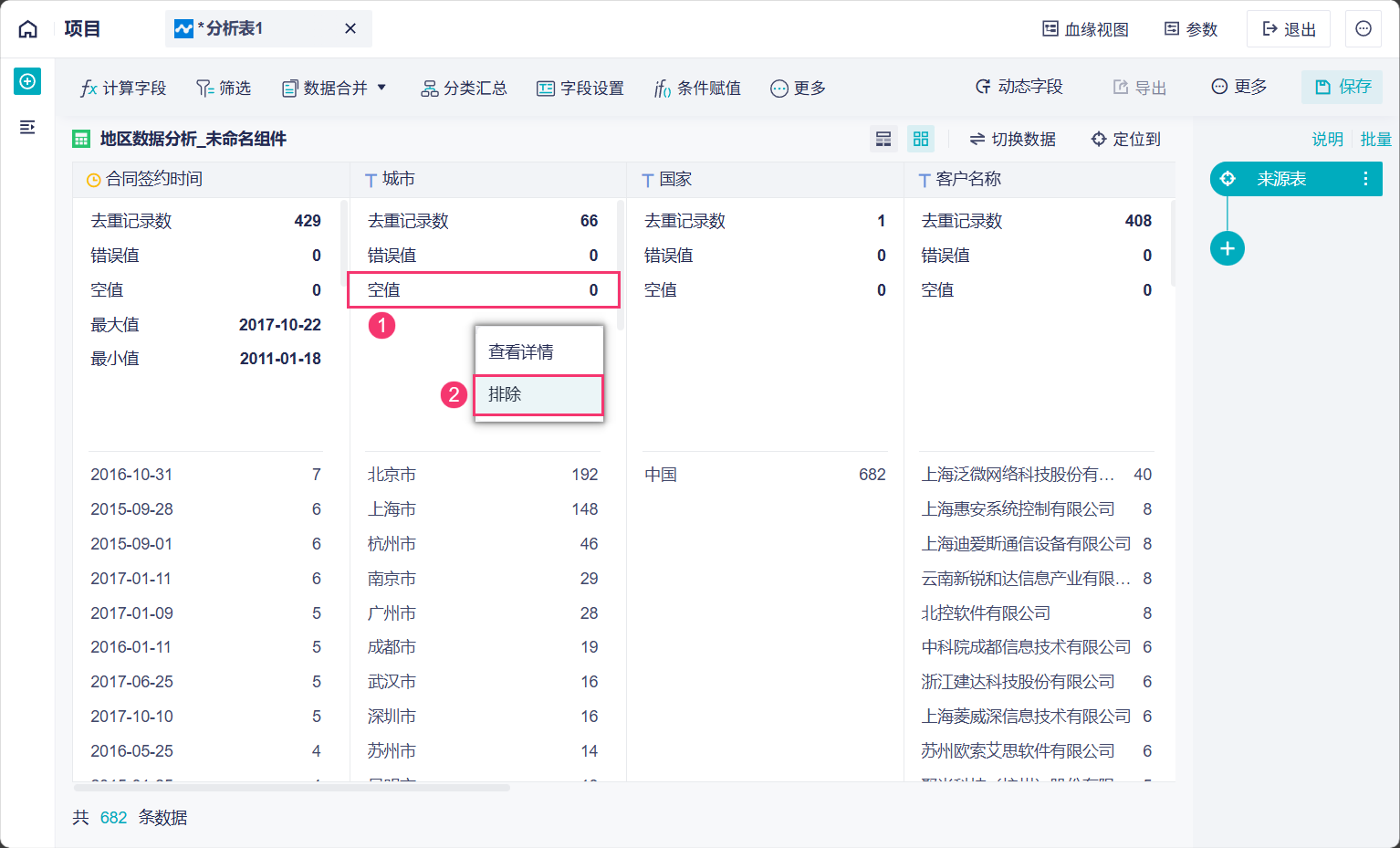Viewport: 1400px width, 848px height.
Task: Close the 分析表1 tab
Action: coord(350,29)
